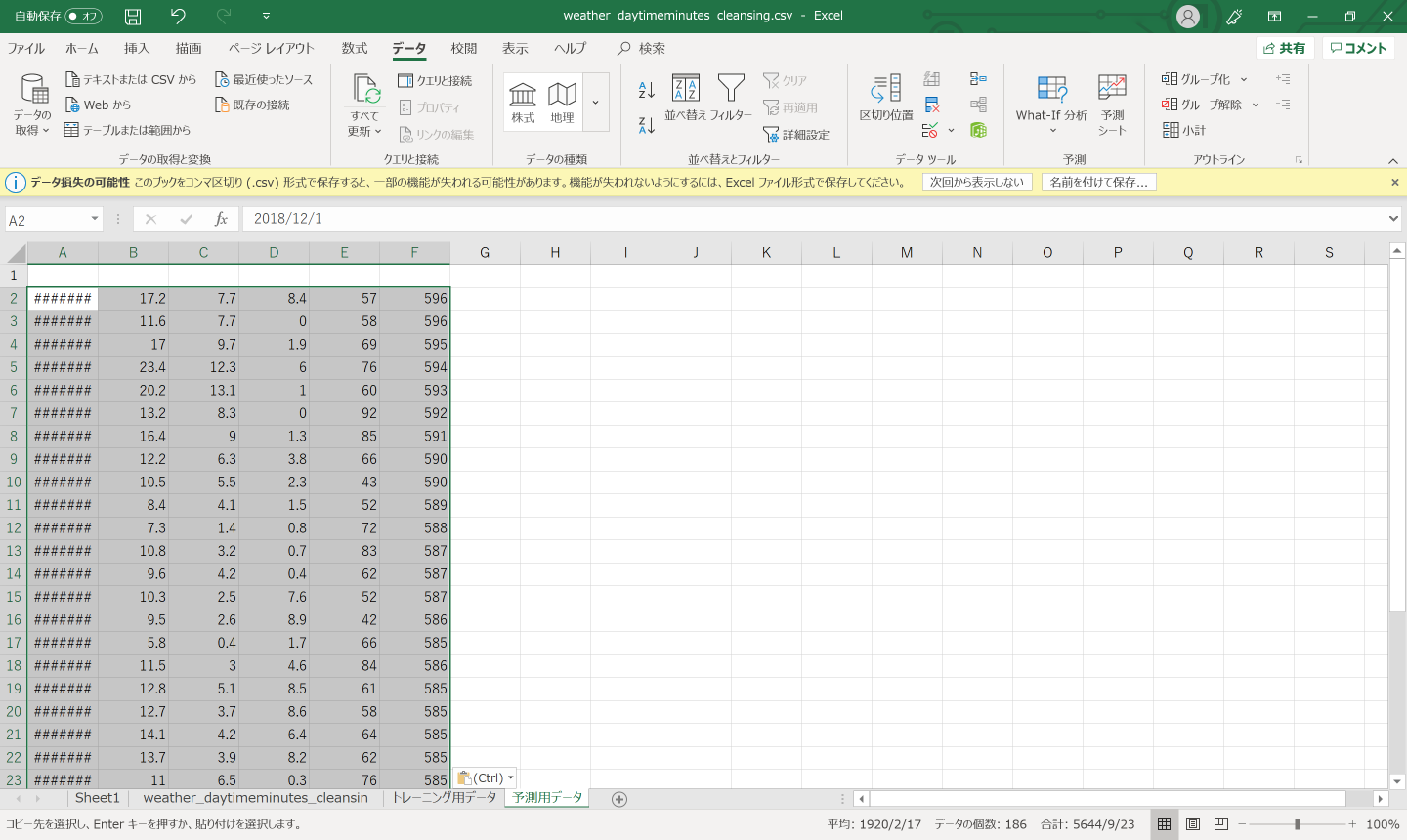Click 小計 subtotal button
The image size is (1407, 840).
click(x=1184, y=130)
